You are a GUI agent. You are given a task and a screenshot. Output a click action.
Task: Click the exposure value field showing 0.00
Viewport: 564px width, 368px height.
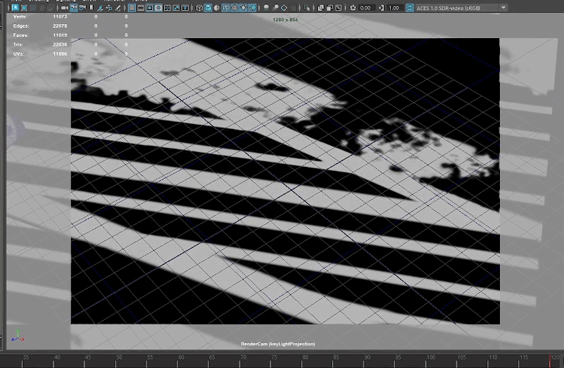366,8
